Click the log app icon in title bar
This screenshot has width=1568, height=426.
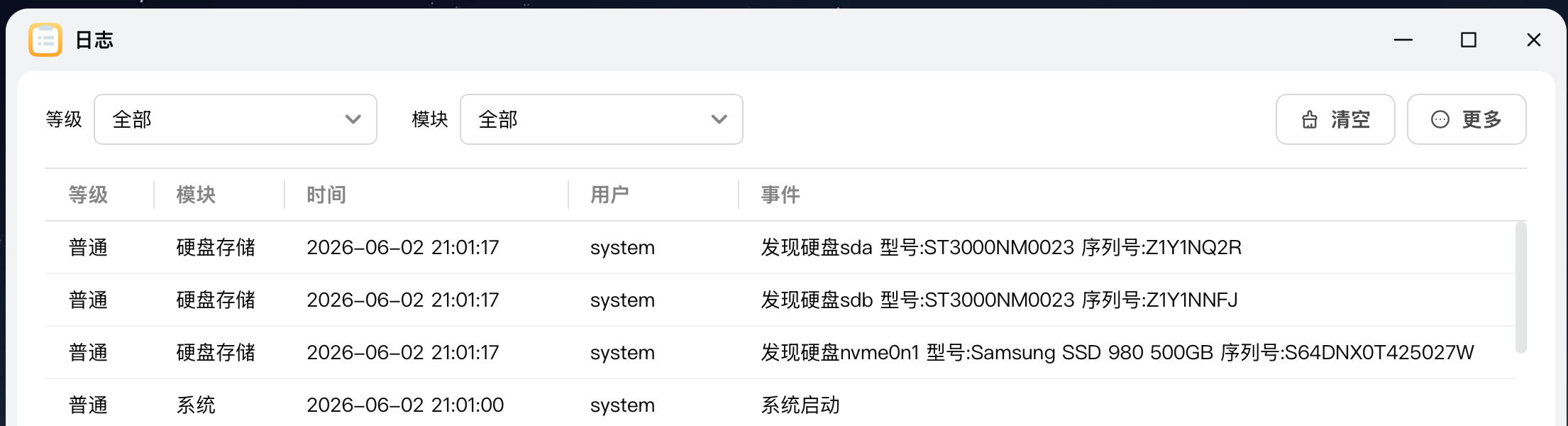45,40
